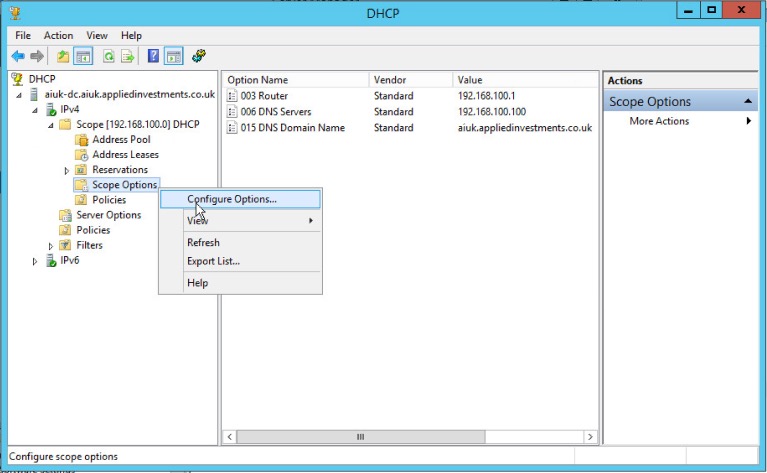767x473 pixels.
Task: Toggle Show/Hide Action Pane toolbar icon
Action: (173, 56)
